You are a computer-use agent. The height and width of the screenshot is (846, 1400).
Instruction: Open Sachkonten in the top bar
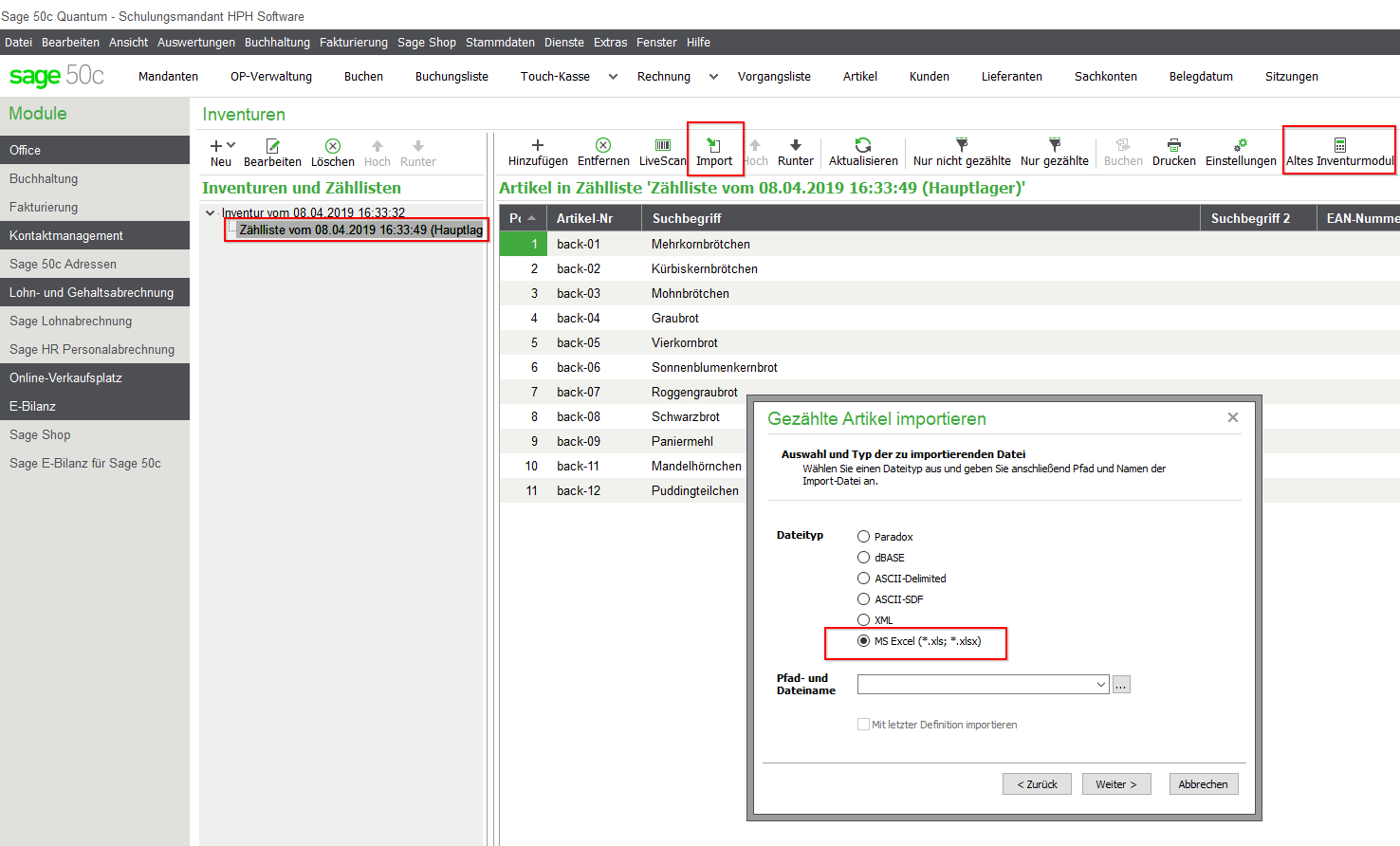pyautogui.click(x=1106, y=77)
